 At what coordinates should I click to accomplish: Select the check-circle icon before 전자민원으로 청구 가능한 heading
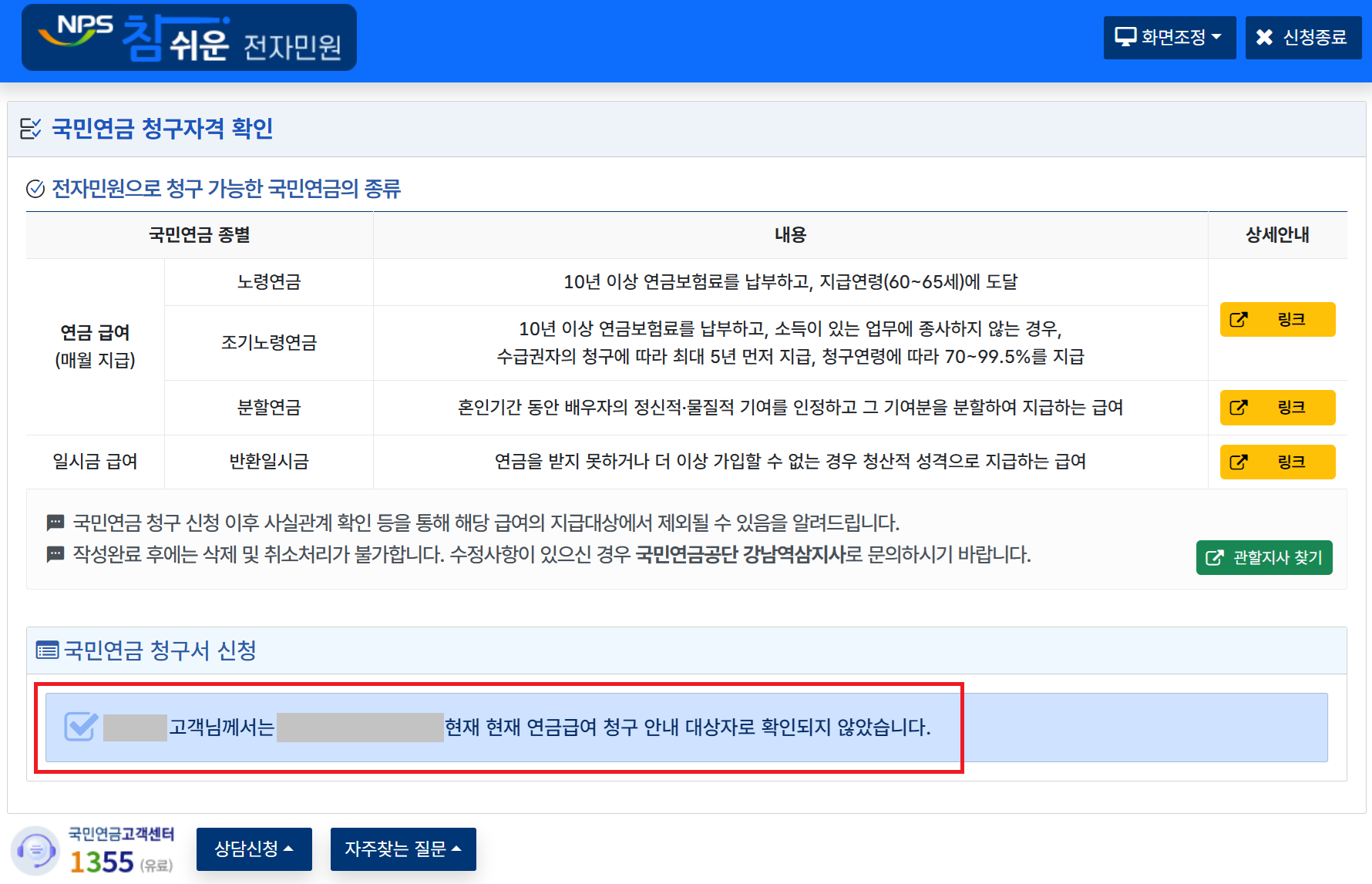point(34,188)
